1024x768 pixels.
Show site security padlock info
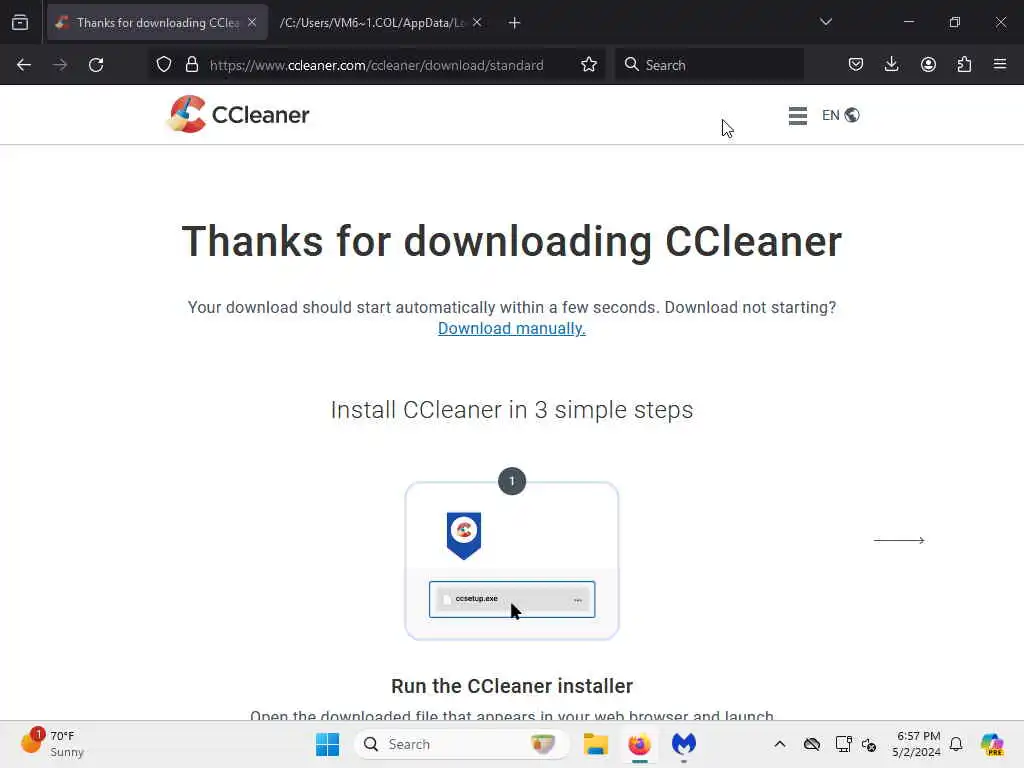(x=192, y=65)
